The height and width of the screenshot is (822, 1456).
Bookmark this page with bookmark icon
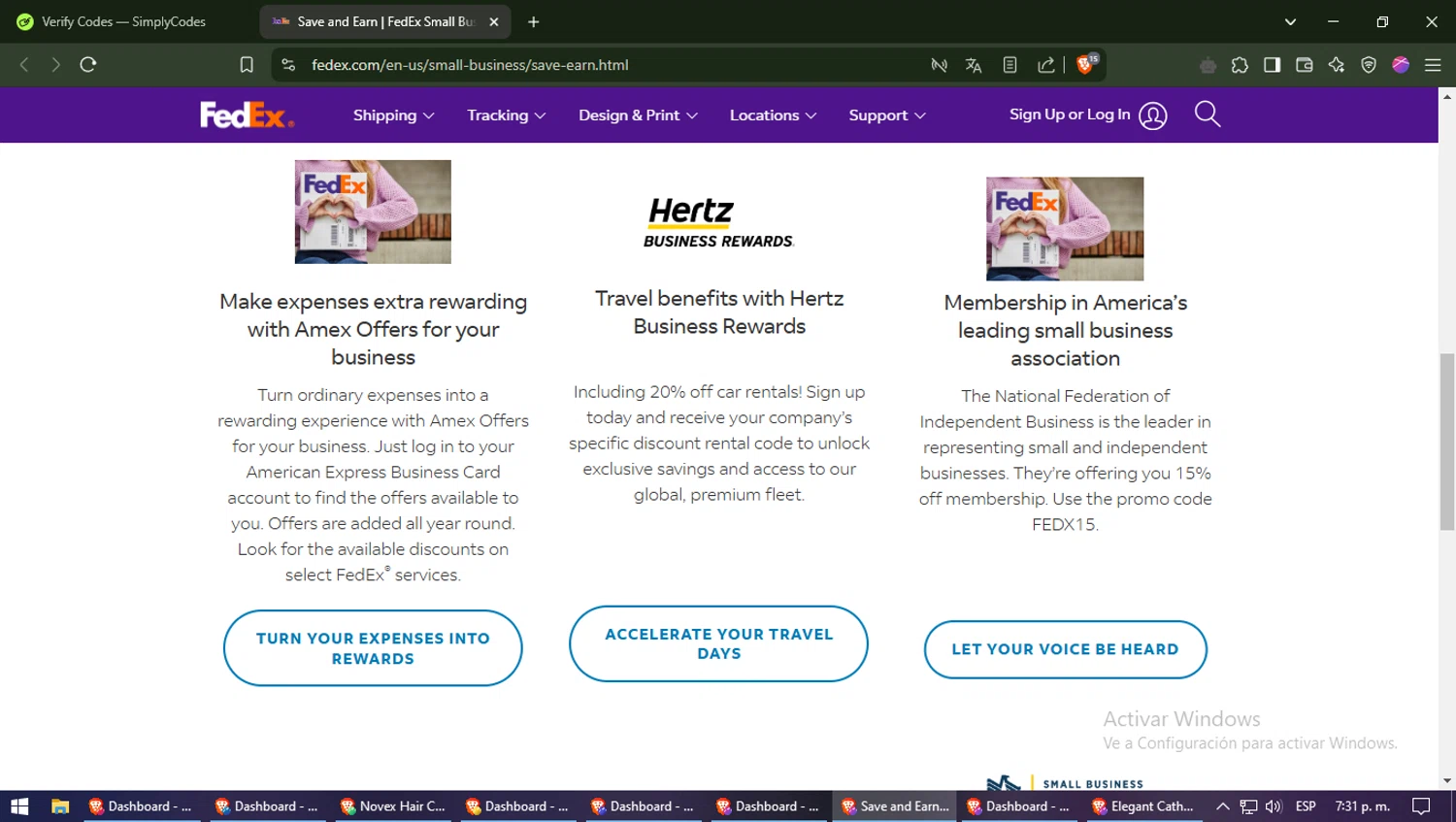click(247, 65)
